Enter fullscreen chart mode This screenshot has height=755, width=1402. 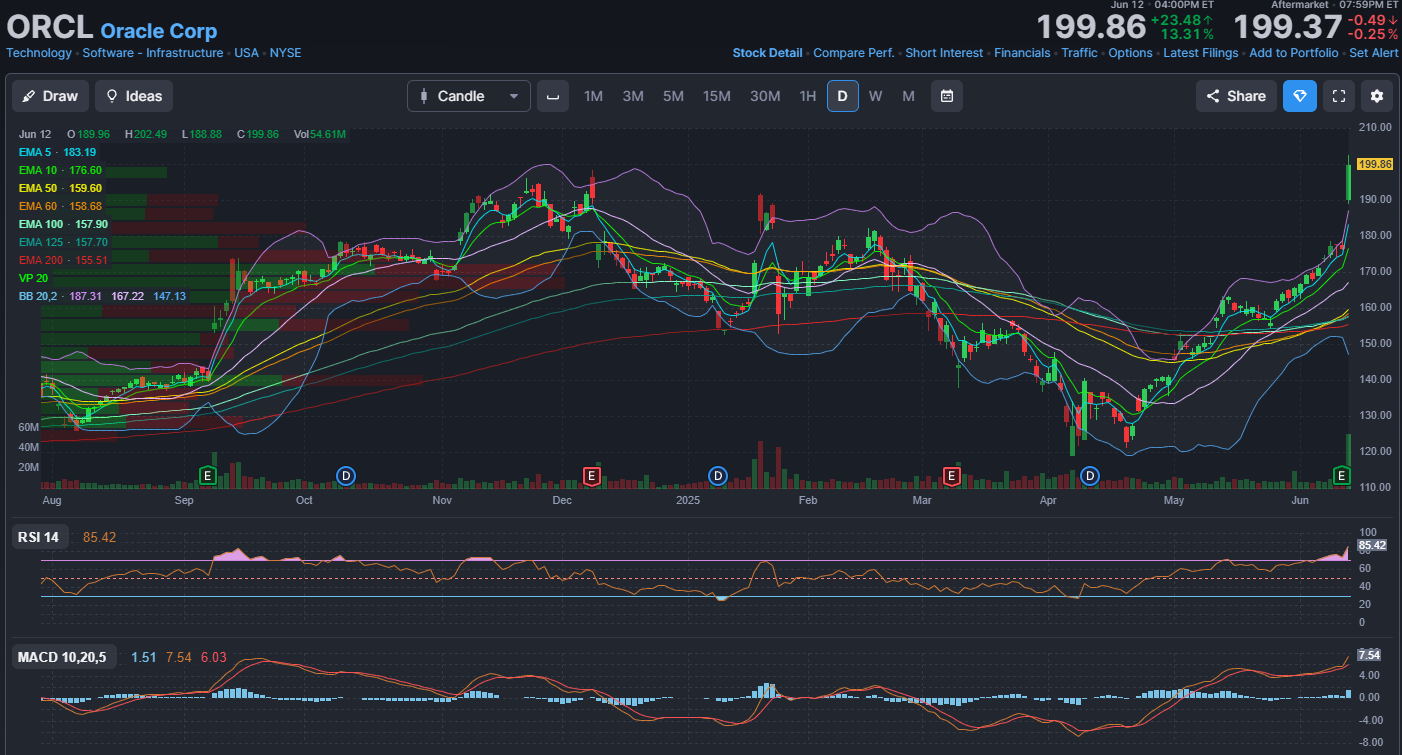click(x=1338, y=96)
